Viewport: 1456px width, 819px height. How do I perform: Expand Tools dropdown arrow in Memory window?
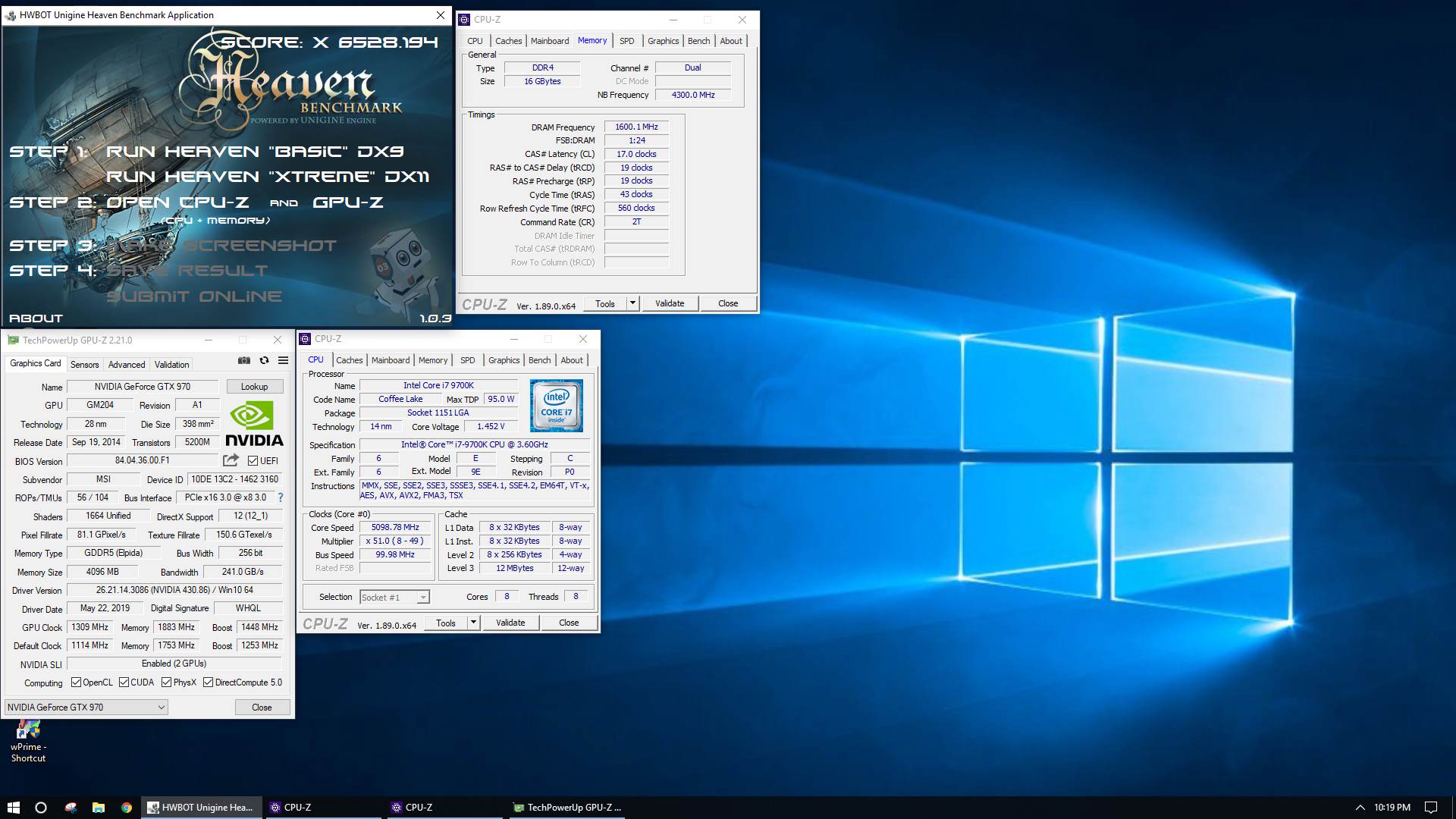[x=632, y=303]
